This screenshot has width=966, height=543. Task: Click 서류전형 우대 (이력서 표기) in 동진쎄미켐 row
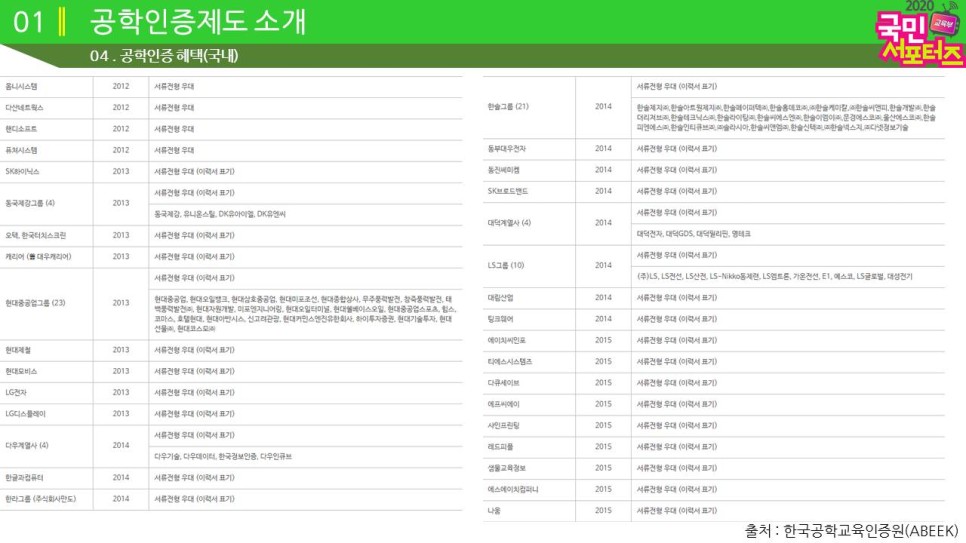pyautogui.click(x=676, y=169)
